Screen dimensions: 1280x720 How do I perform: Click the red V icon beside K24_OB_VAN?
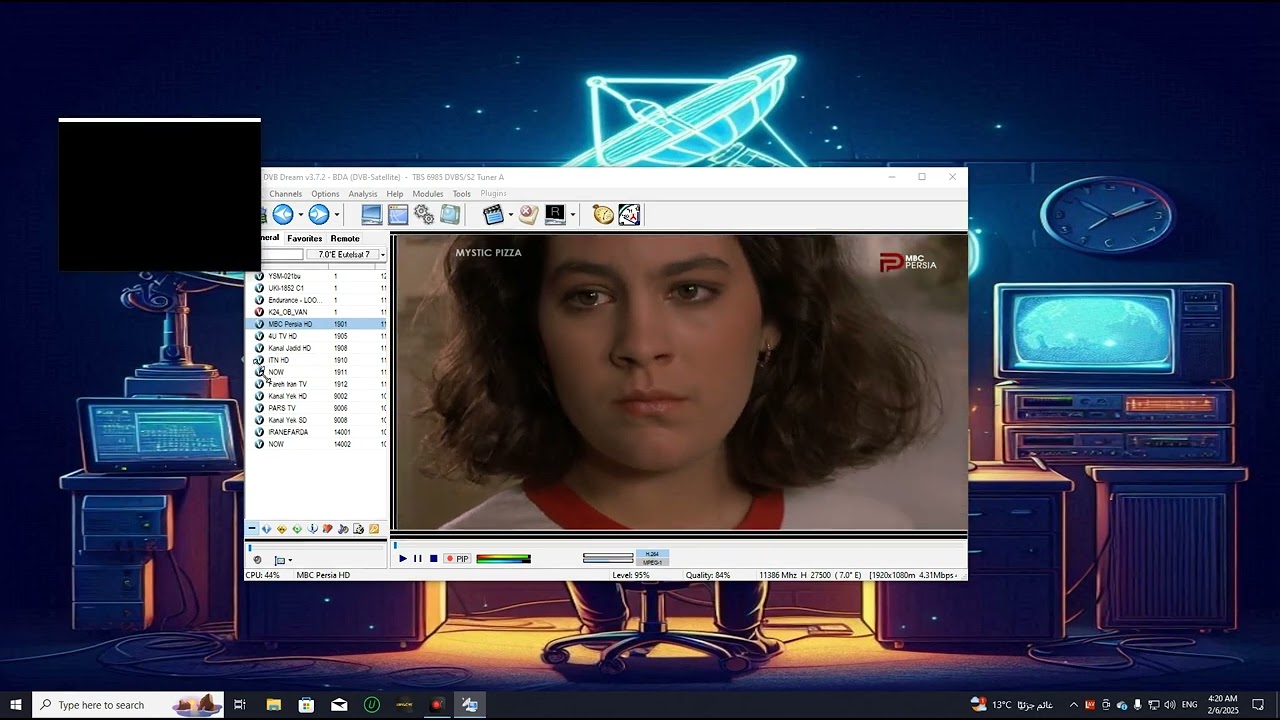(259, 312)
